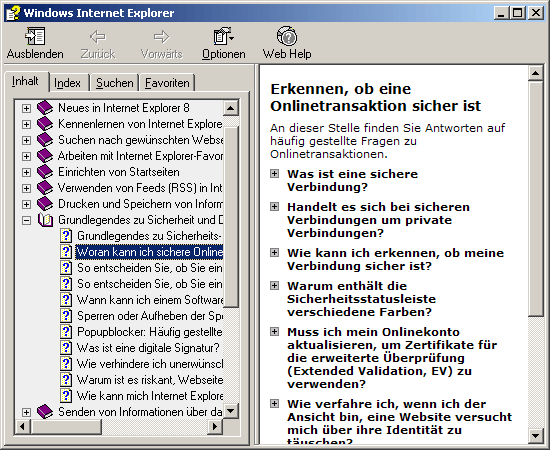Click question page icon beside Wann kann ich einem Software
Screen dimensions: 550x450
[66, 300]
